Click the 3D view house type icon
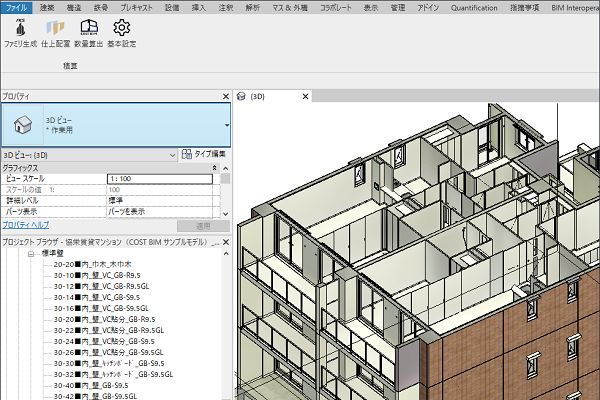The image size is (600, 400). coord(23,125)
